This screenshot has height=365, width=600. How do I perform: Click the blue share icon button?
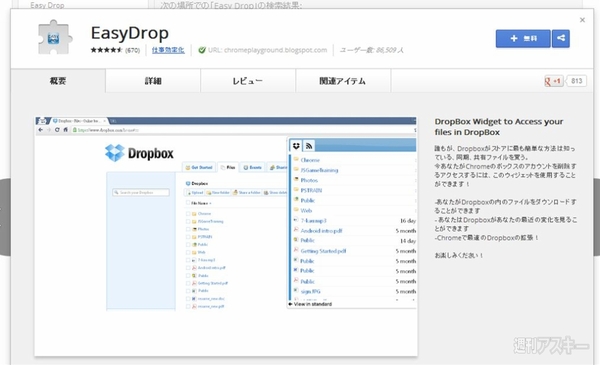[561, 39]
